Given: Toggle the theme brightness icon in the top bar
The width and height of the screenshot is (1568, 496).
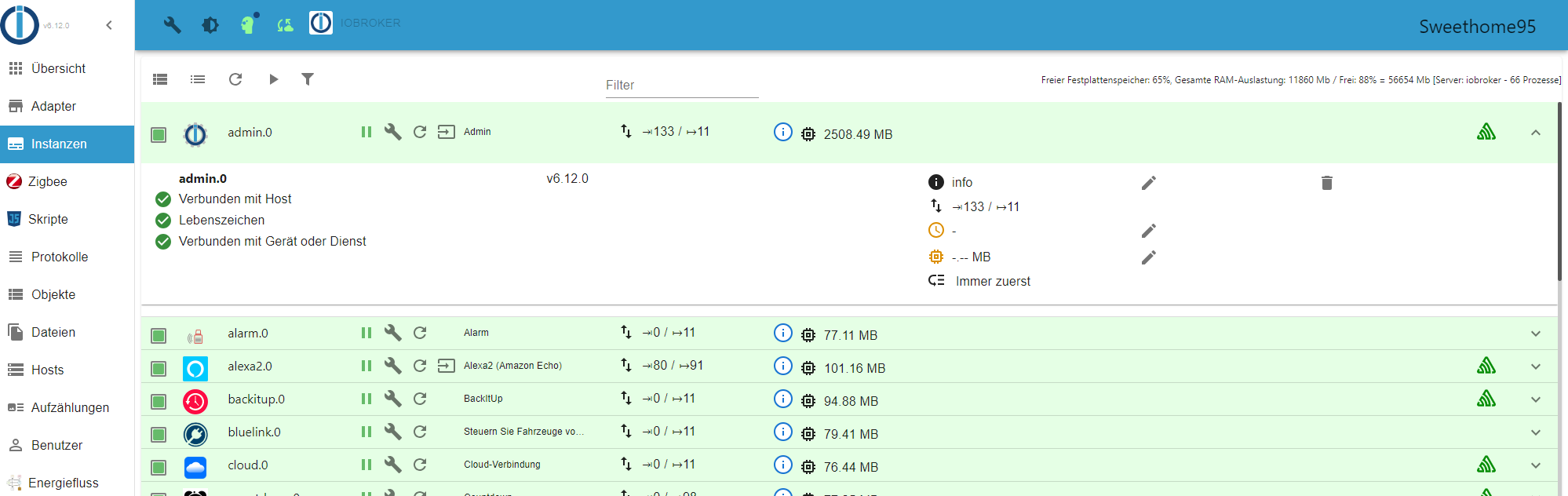Looking at the screenshot, I should click(x=210, y=25).
